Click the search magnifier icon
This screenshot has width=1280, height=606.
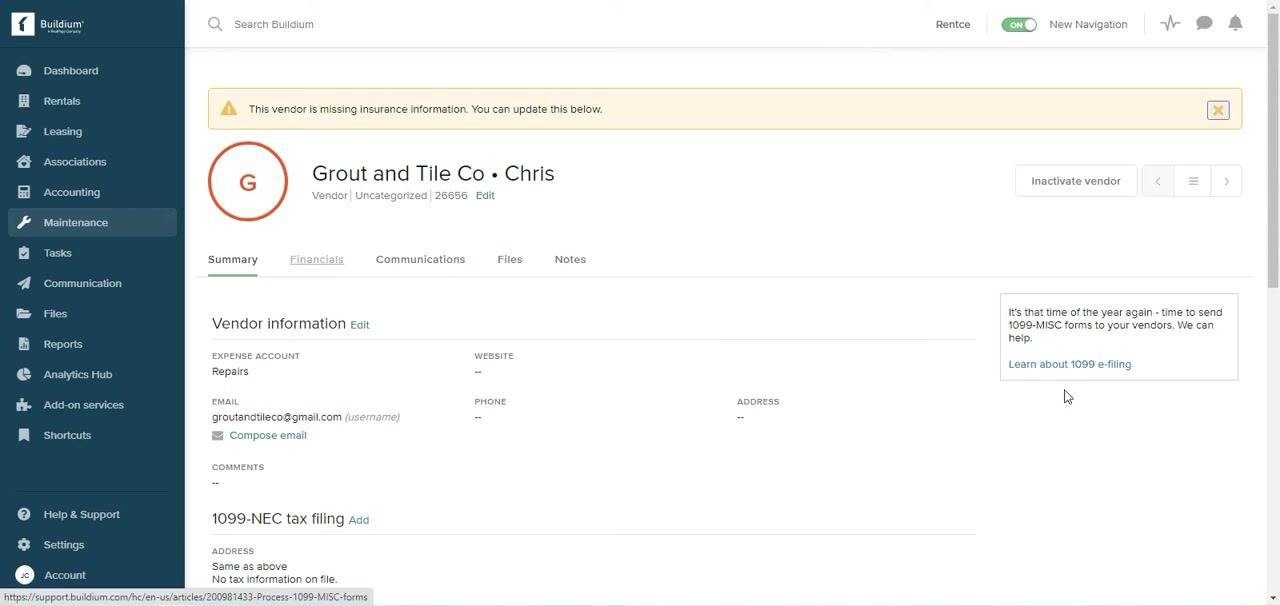click(215, 24)
